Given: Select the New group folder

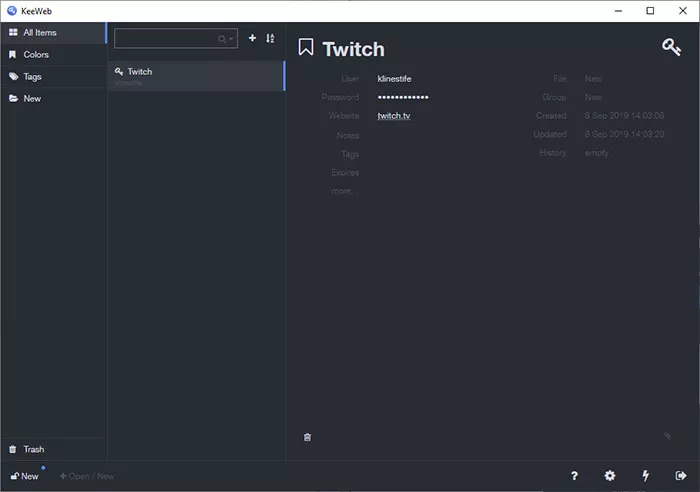Looking at the screenshot, I should [x=54, y=98].
